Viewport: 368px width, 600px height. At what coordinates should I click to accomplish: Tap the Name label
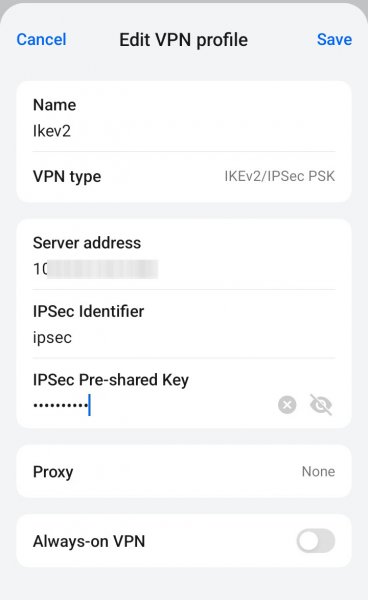click(54, 105)
